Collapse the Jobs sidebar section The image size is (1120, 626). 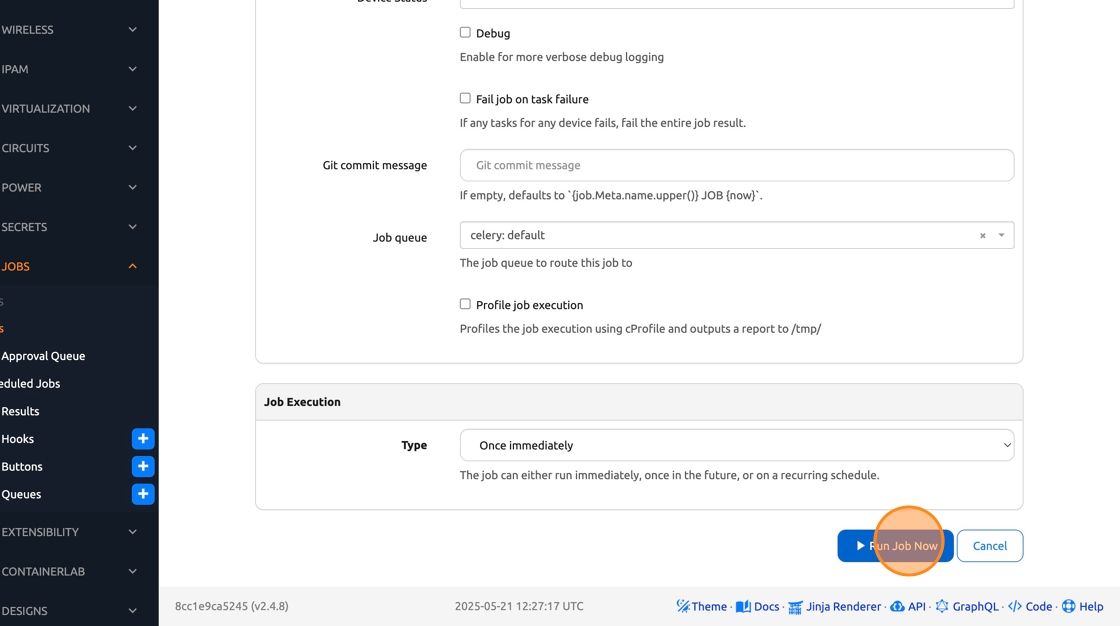click(x=132, y=267)
